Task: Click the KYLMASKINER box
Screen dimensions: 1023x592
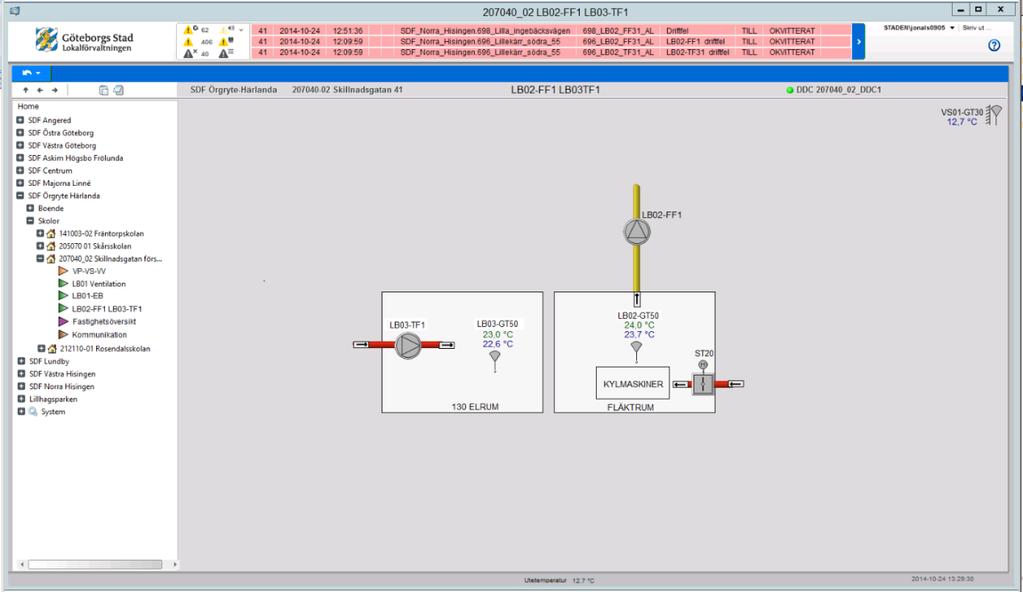Action: [x=633, y=383]
